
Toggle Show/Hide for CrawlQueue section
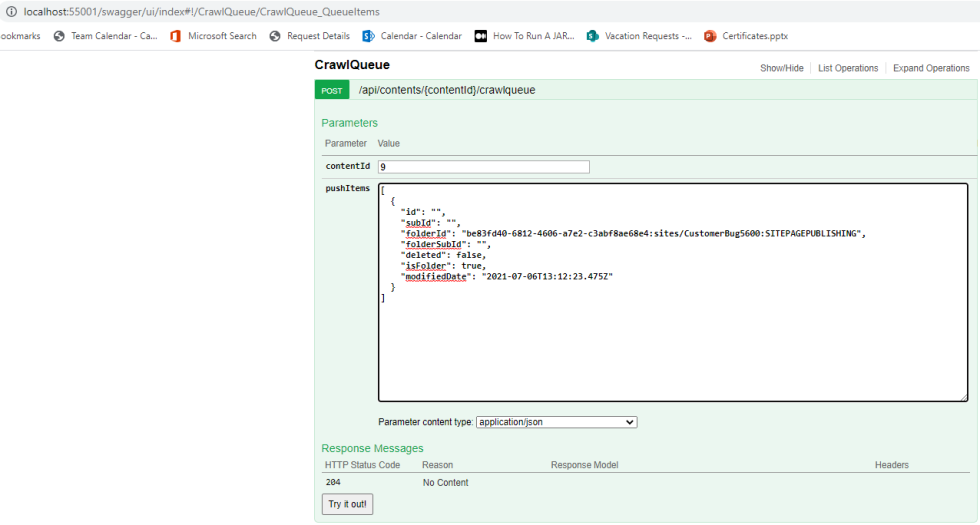tap(781, 68)
